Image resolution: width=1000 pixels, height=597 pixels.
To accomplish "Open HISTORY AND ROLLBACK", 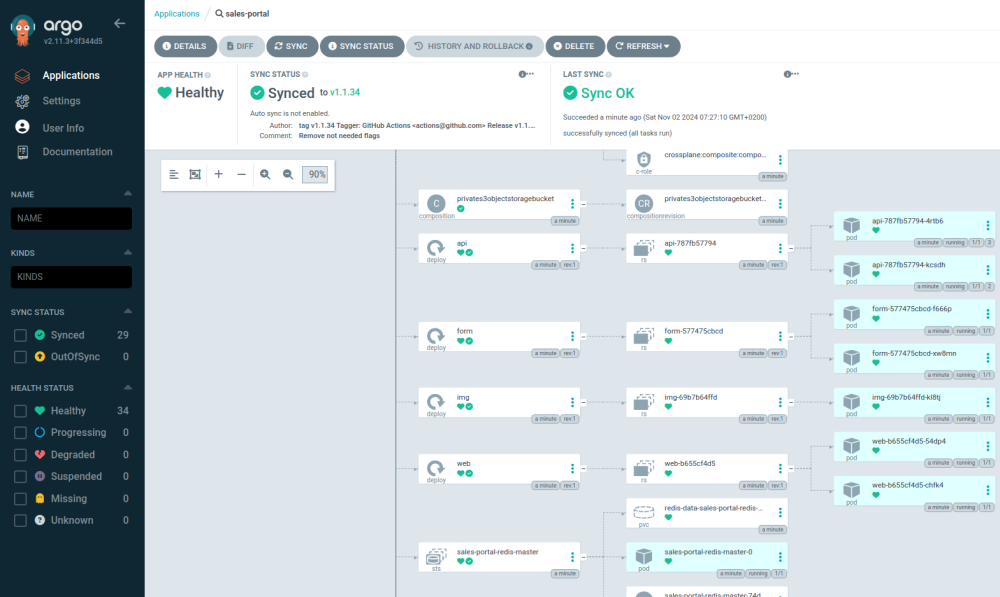I will click(474, 47).
